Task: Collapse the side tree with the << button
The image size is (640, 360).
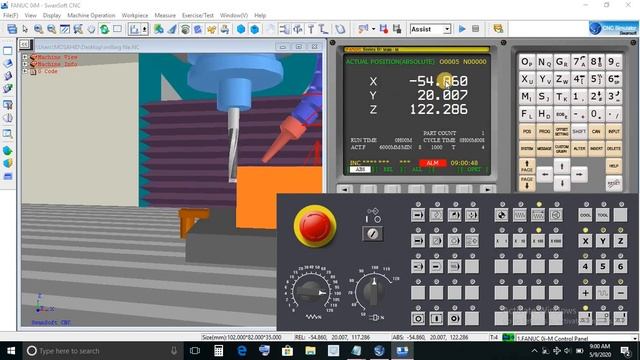Action: click(x=24, y=44)
